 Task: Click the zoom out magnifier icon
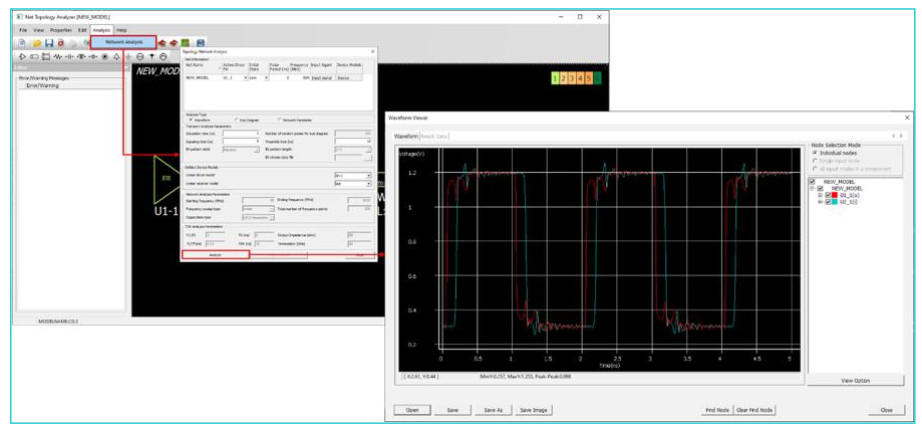click(139, 56)
